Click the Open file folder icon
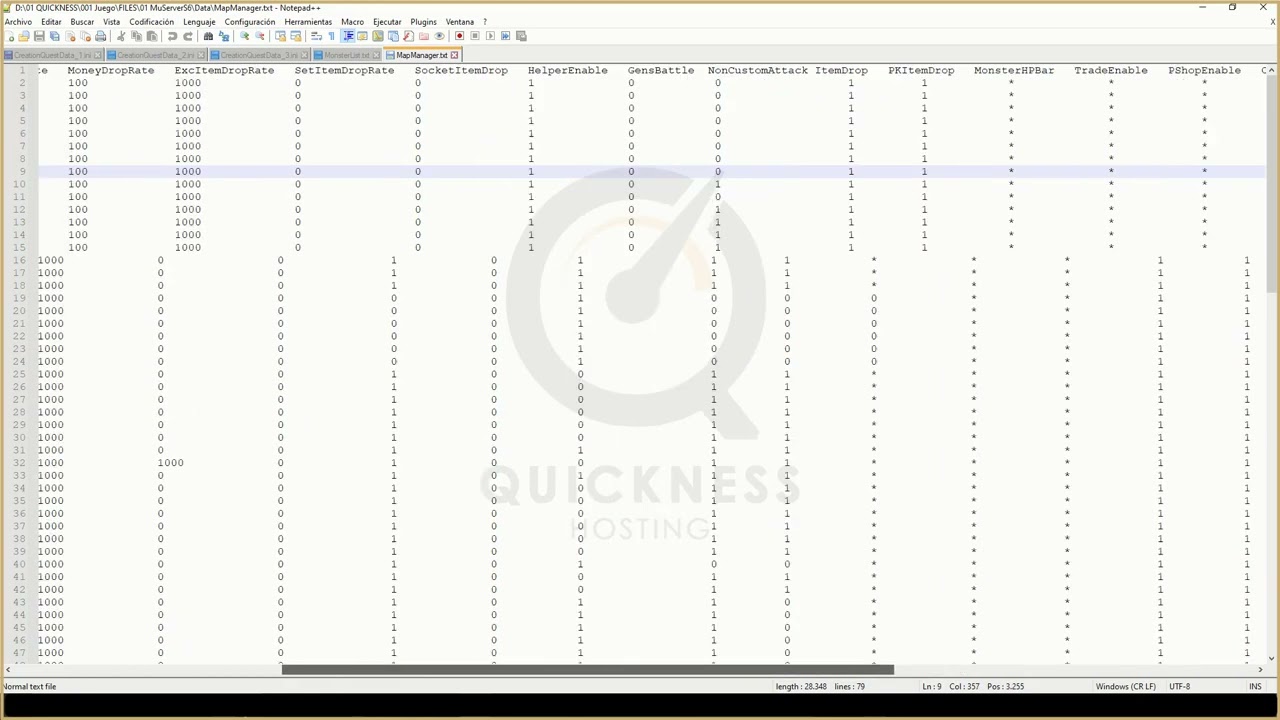The height and width of the screenshot is (720, 1280). 24,36
